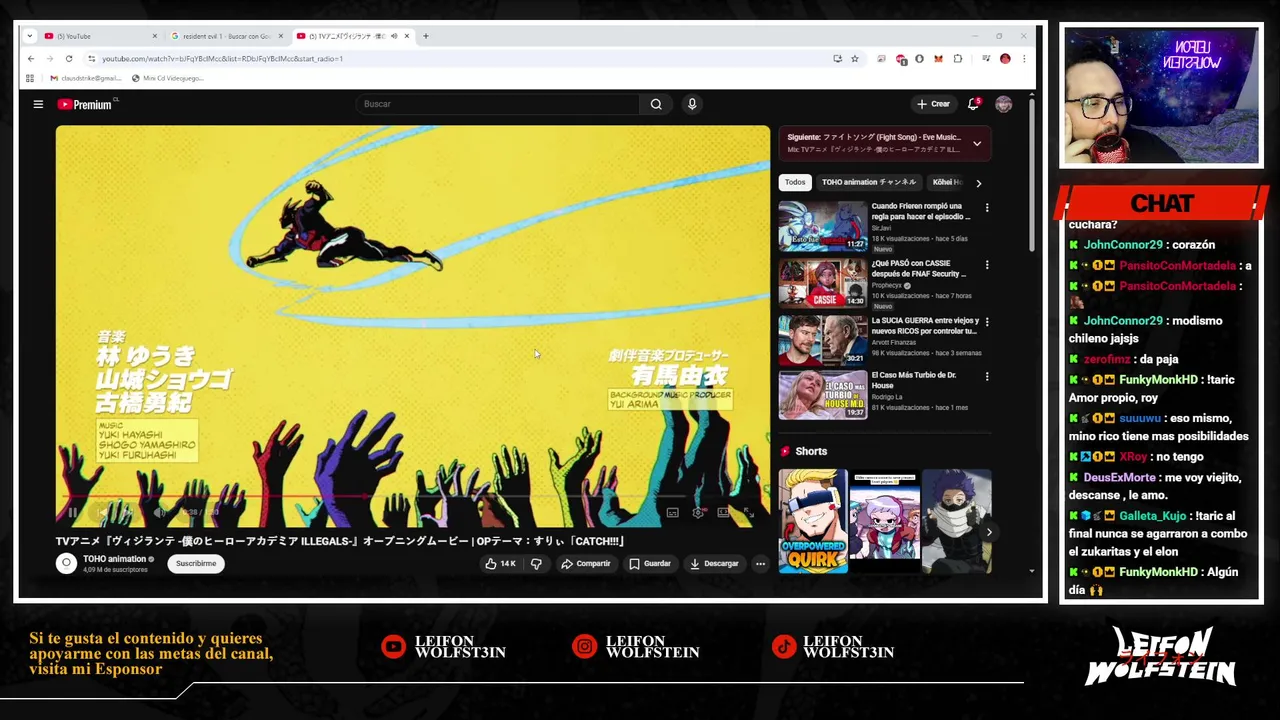This screenshot has width=1280, height=720.
Task: Open the video player settings gear
Action: (x=698, y=512)
